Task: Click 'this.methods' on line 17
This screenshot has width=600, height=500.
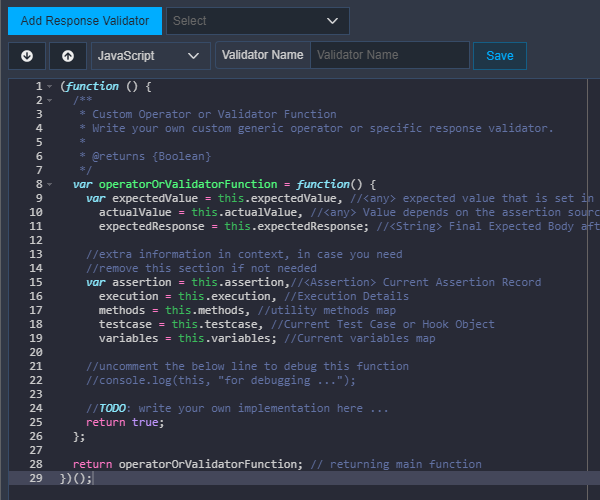Action: (x=205, y=310)
